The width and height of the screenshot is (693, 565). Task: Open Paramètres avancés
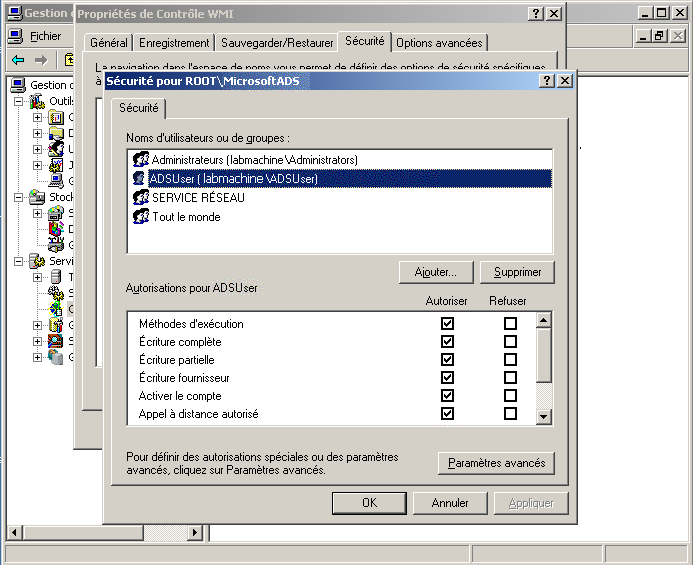(x=496, y=463)
